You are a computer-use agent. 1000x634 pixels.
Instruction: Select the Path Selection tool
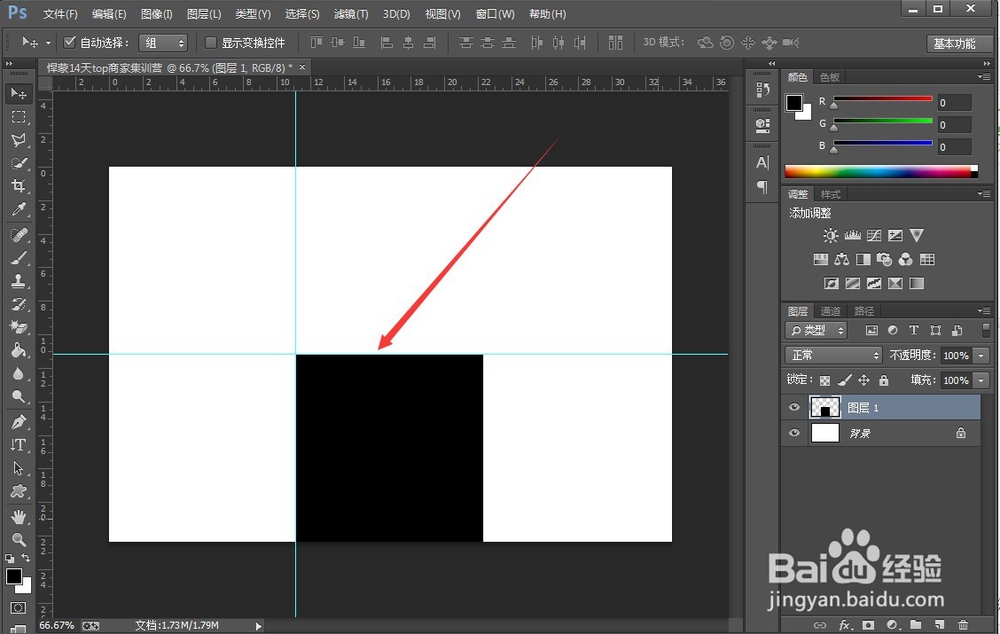tap(18, 468)
